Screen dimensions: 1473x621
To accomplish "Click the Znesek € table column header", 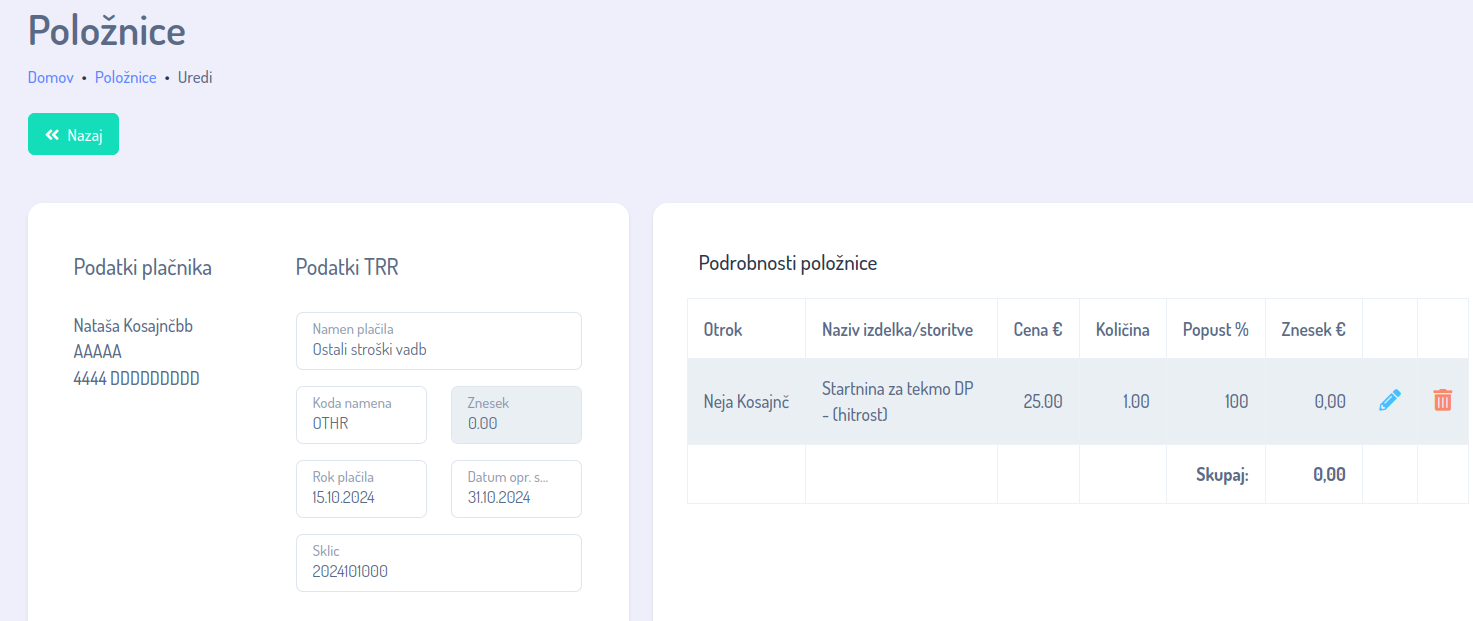I will coord(1313,329).
